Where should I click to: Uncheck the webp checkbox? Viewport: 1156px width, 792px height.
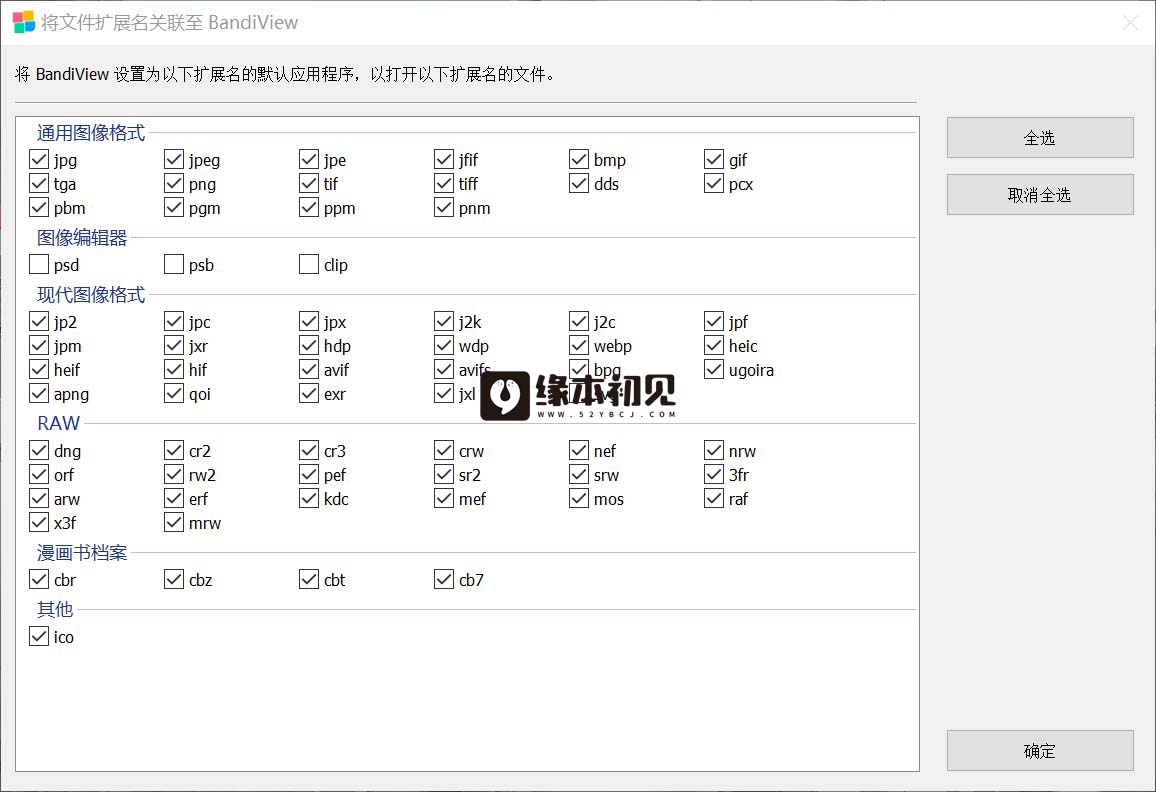click(x=579, y=345)
